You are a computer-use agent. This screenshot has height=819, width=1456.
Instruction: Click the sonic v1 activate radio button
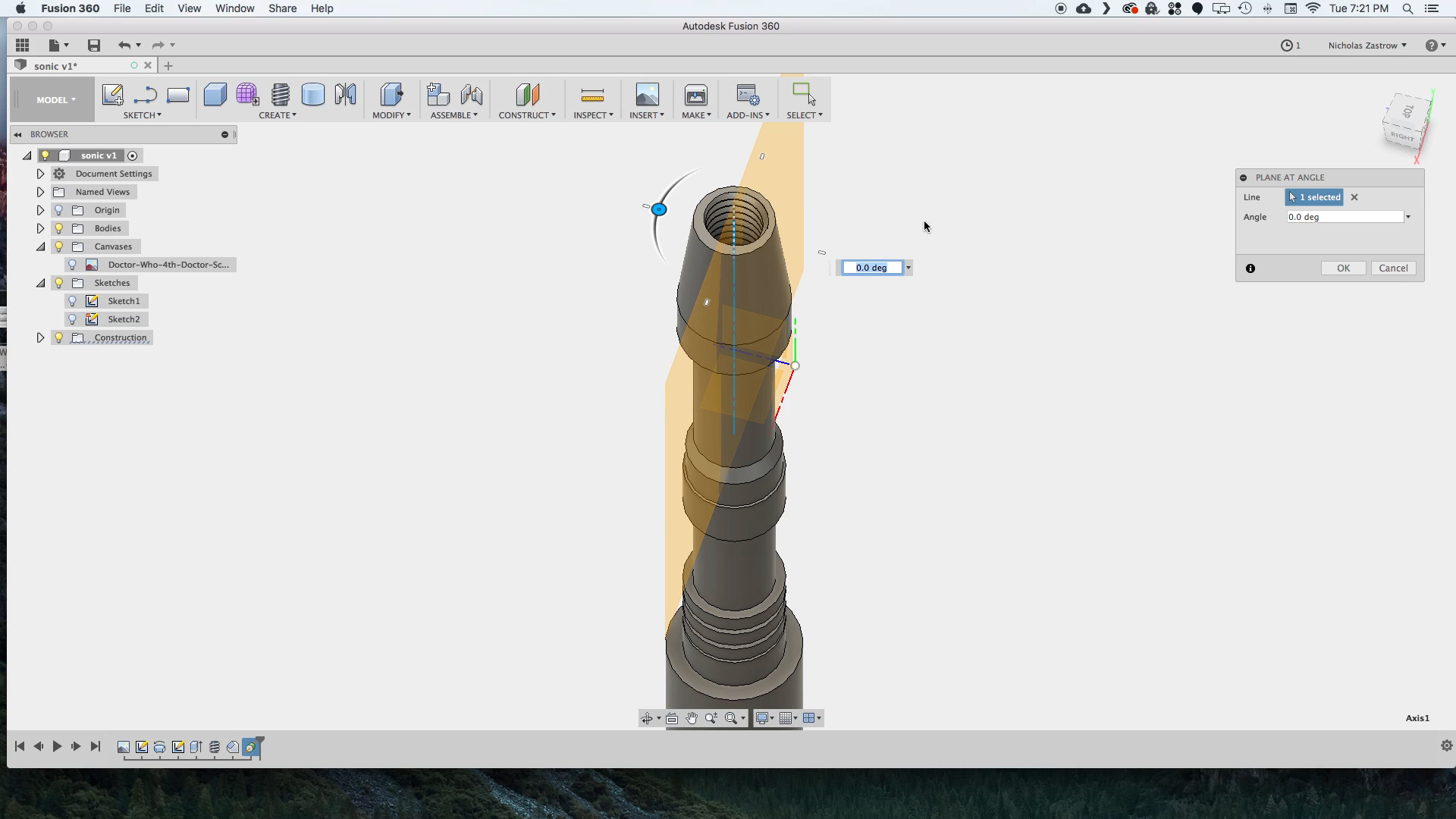coord(133,155)
